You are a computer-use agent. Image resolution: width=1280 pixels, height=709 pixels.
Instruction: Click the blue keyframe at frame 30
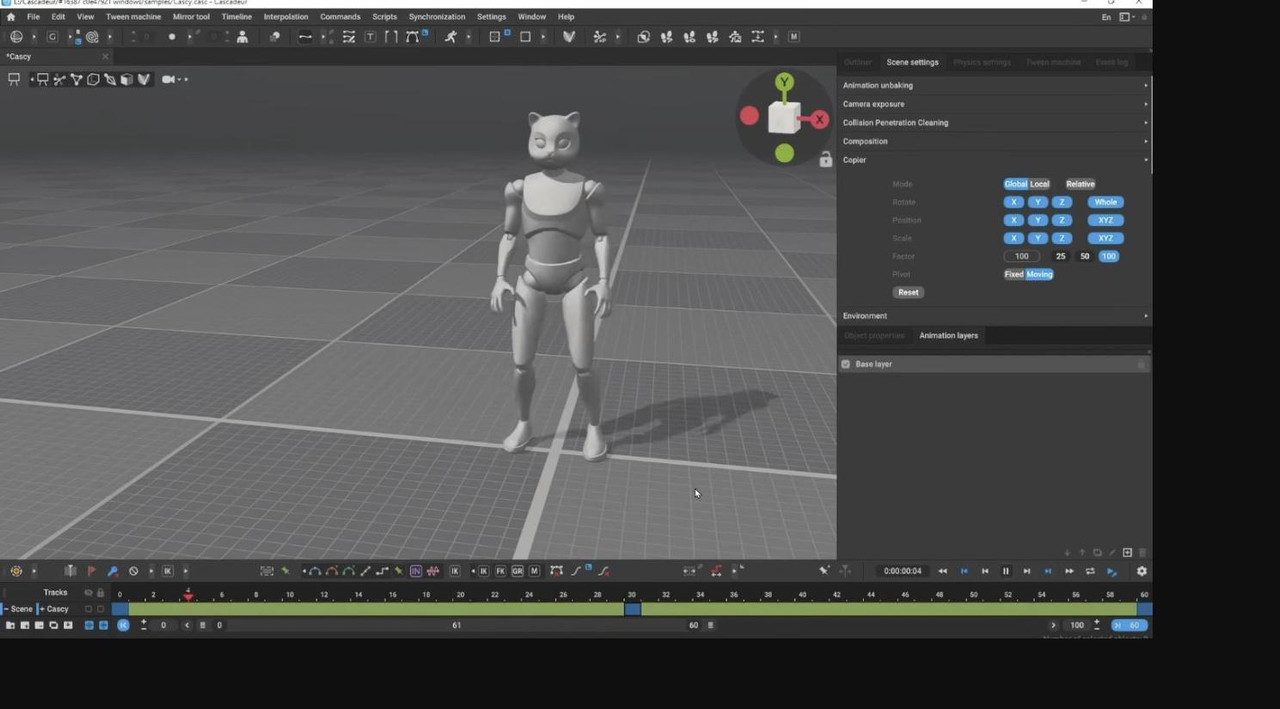[x=633, y=609]
